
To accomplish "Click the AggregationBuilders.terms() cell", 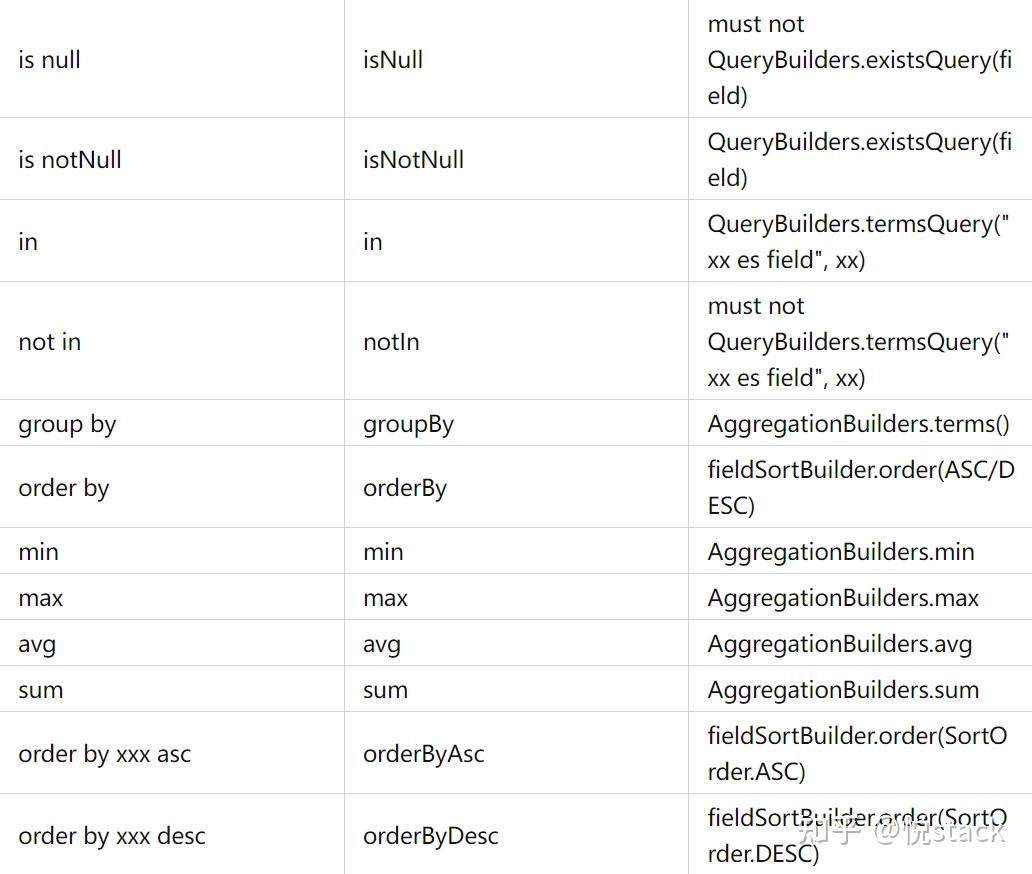I will tap(858, 424).
